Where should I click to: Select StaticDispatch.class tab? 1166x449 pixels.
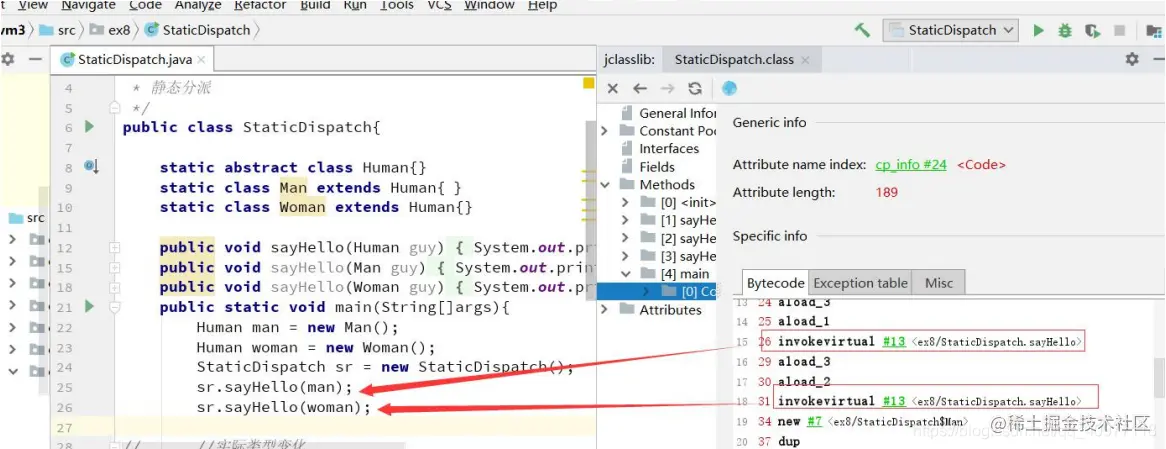(741, 59)
